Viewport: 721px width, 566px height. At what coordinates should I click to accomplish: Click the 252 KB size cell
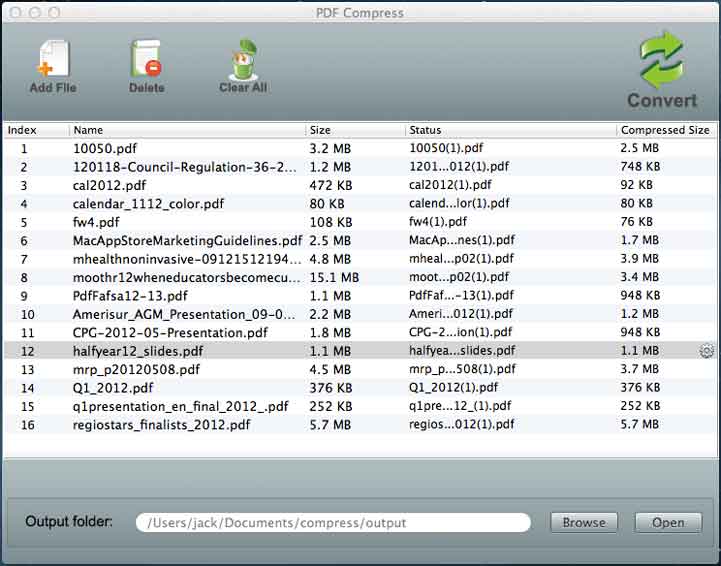pos(331,406)
